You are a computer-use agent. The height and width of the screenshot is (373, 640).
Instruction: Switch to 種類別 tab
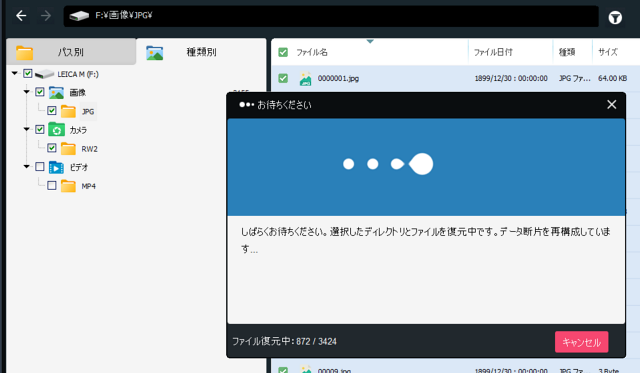201,52
